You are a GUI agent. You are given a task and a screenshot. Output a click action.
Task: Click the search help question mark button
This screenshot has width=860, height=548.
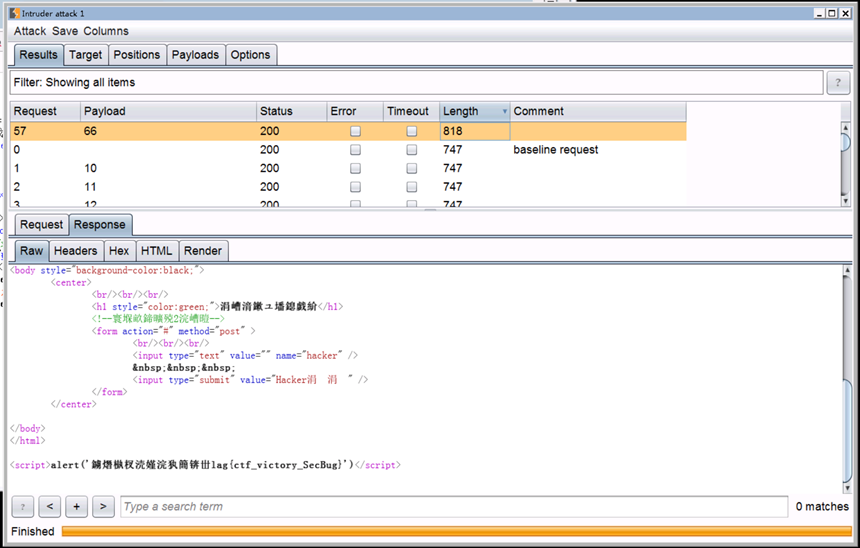[22, 507]
